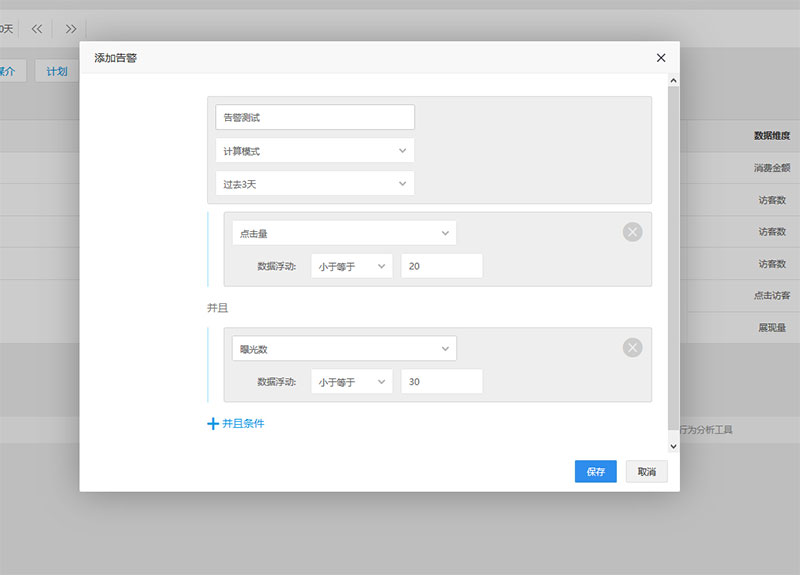The image size is (800, 575).
Task: Click the threshold field with value 20
Action: tap(442, 266)
